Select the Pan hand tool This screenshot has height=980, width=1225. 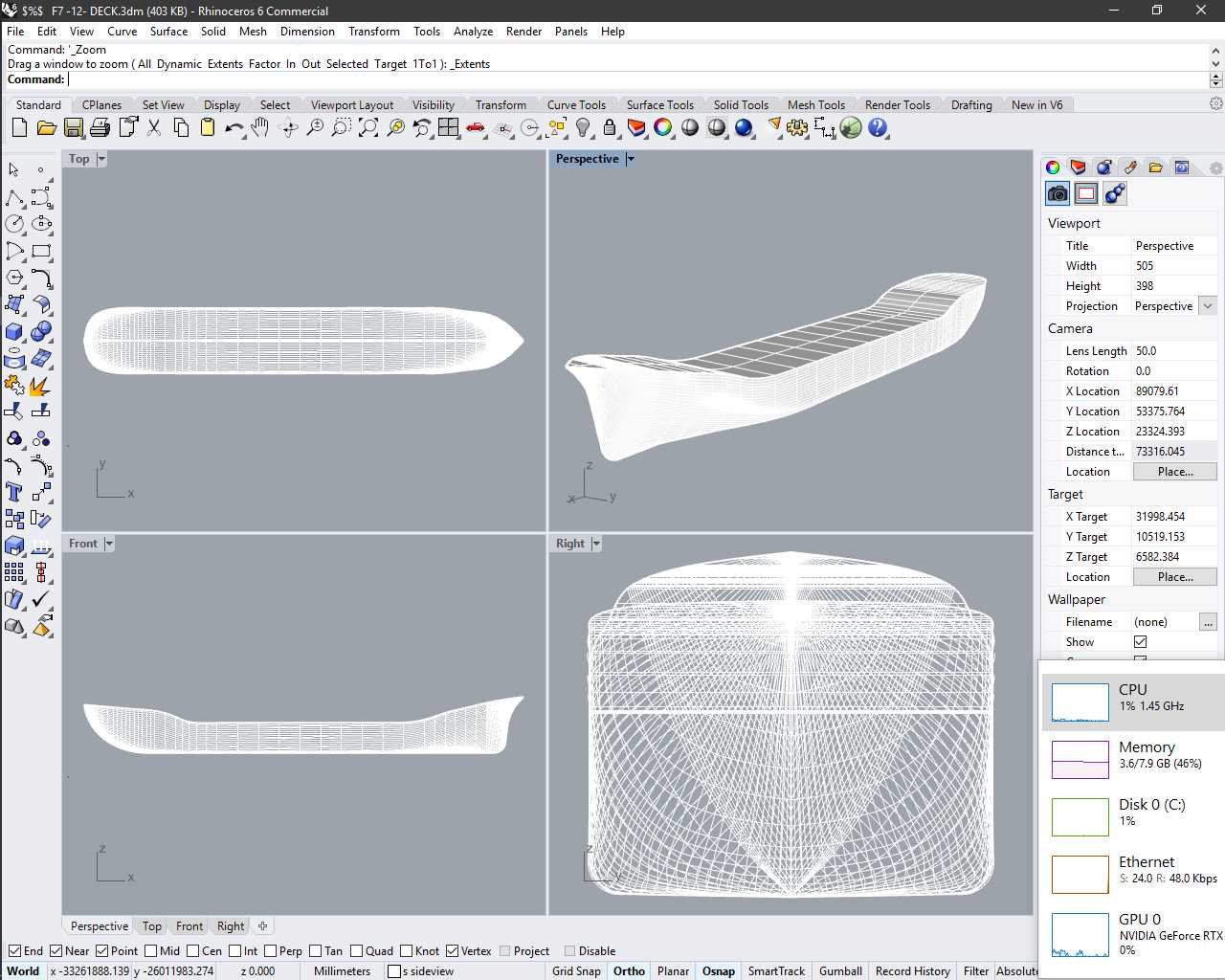[260, 127]
